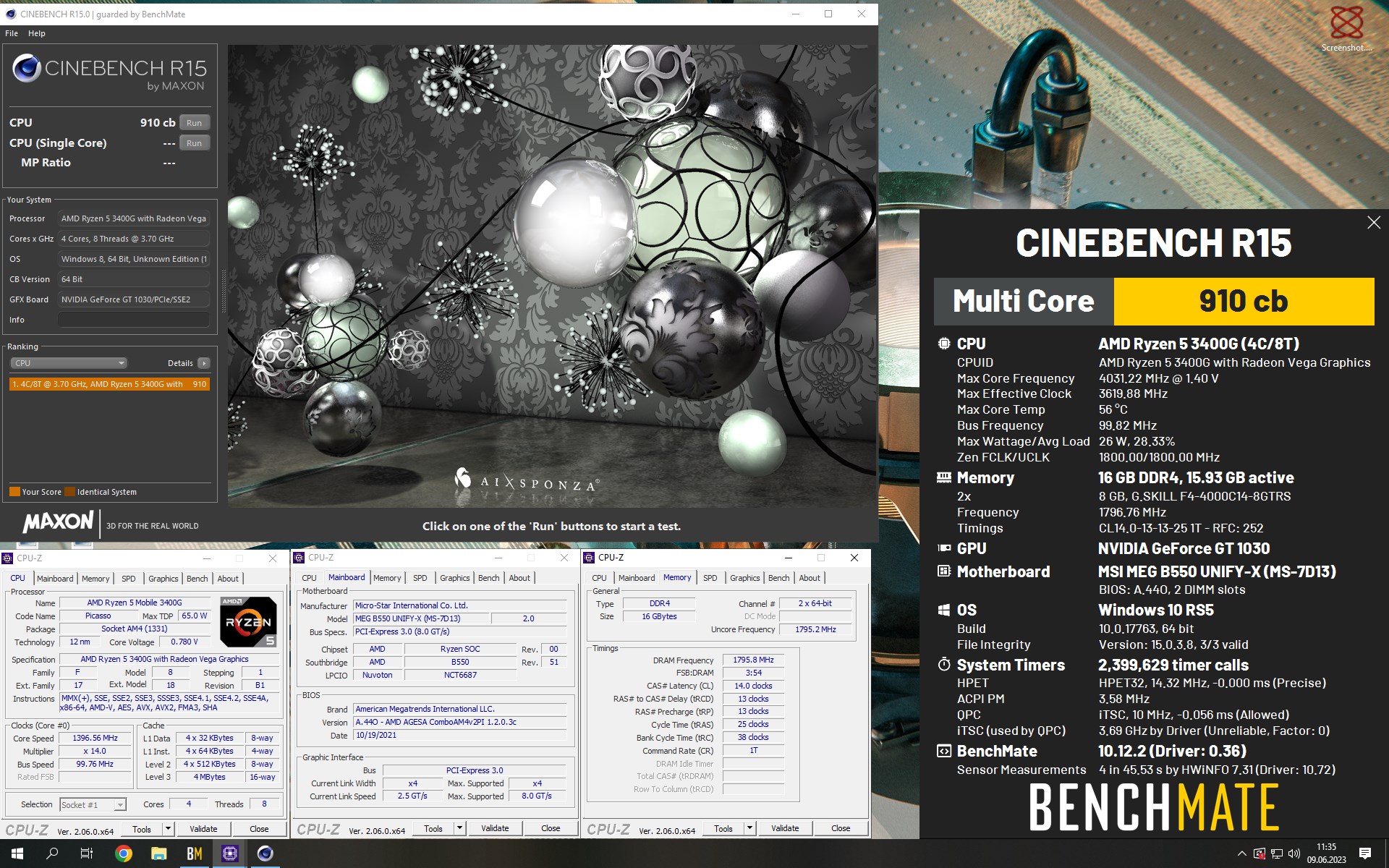Click GFX Board NVIDIA GeForce GT 1030 field
This screenshot has height=868, width=1389.
coord(134,299)
